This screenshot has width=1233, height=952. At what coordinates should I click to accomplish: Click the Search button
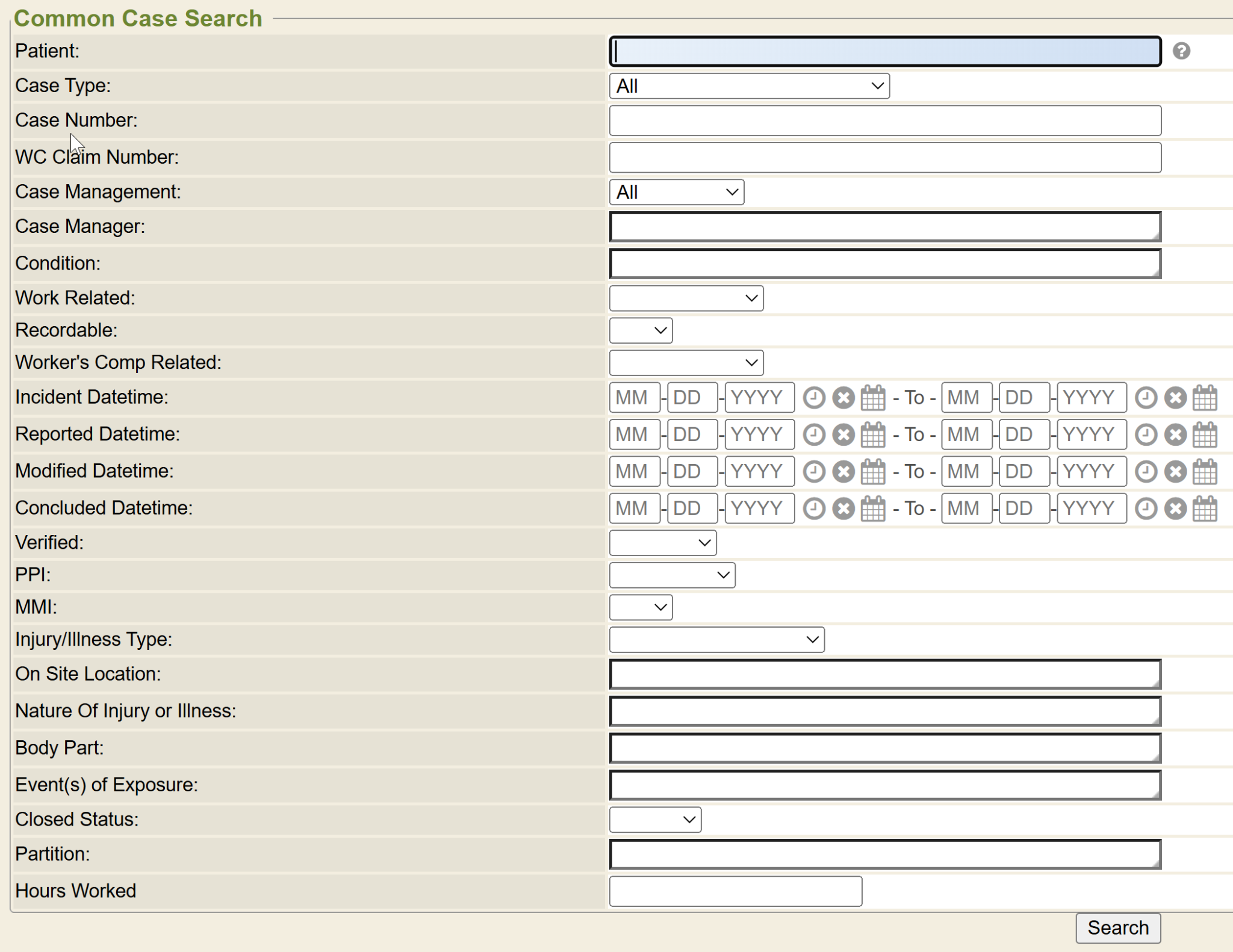coord(1117,927)
